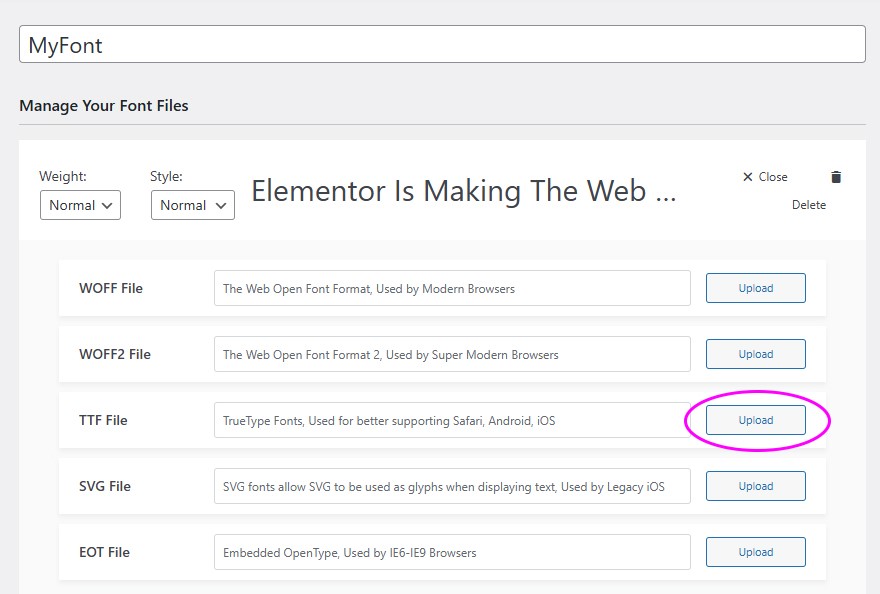Focus the EOT File text field
The image size is (880, 594).
click(452, 552)
